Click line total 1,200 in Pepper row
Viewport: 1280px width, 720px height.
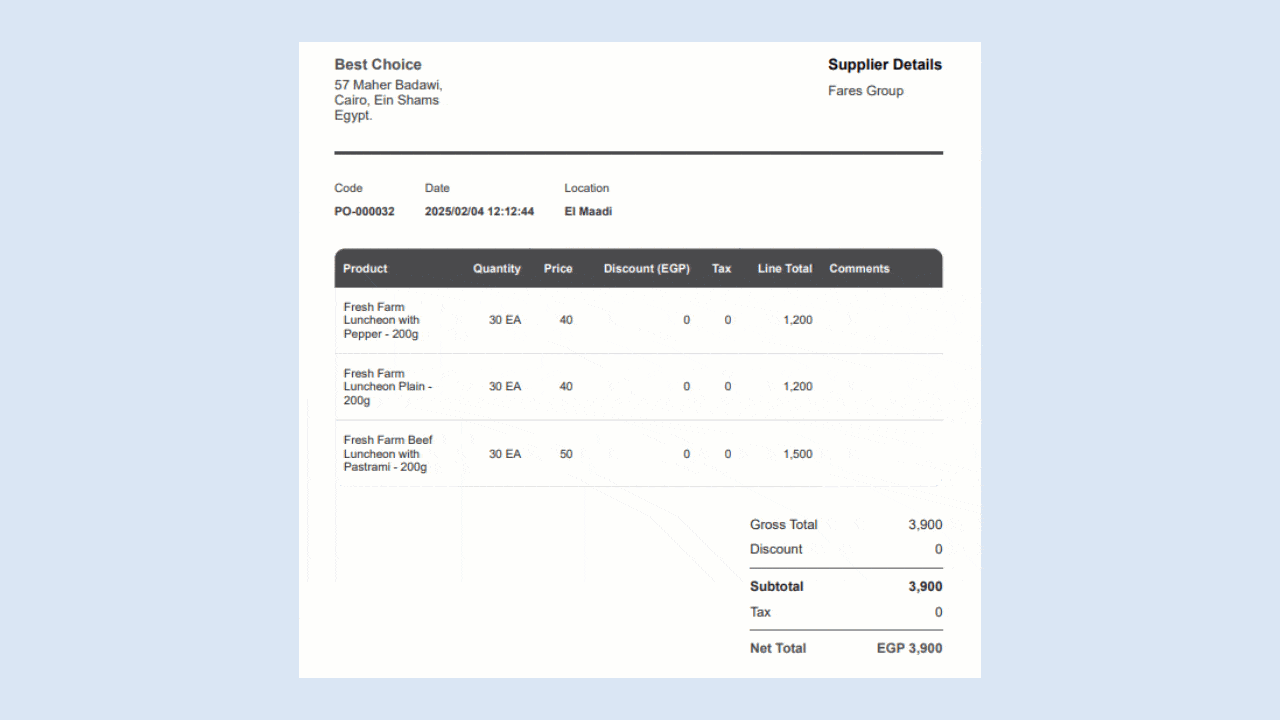(x=798, y=320)
